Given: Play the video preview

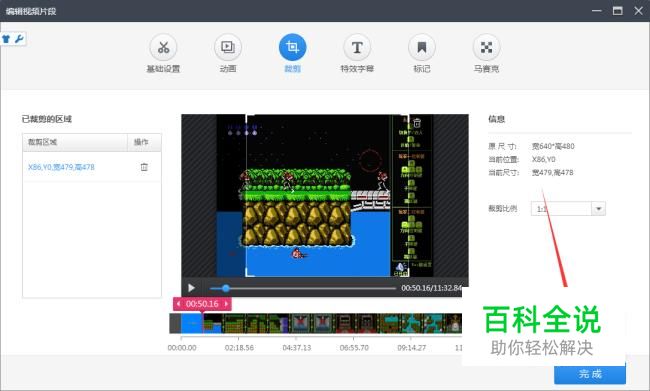Looking at the screenshot, I should pyautogui.click(x=191, y=288).
